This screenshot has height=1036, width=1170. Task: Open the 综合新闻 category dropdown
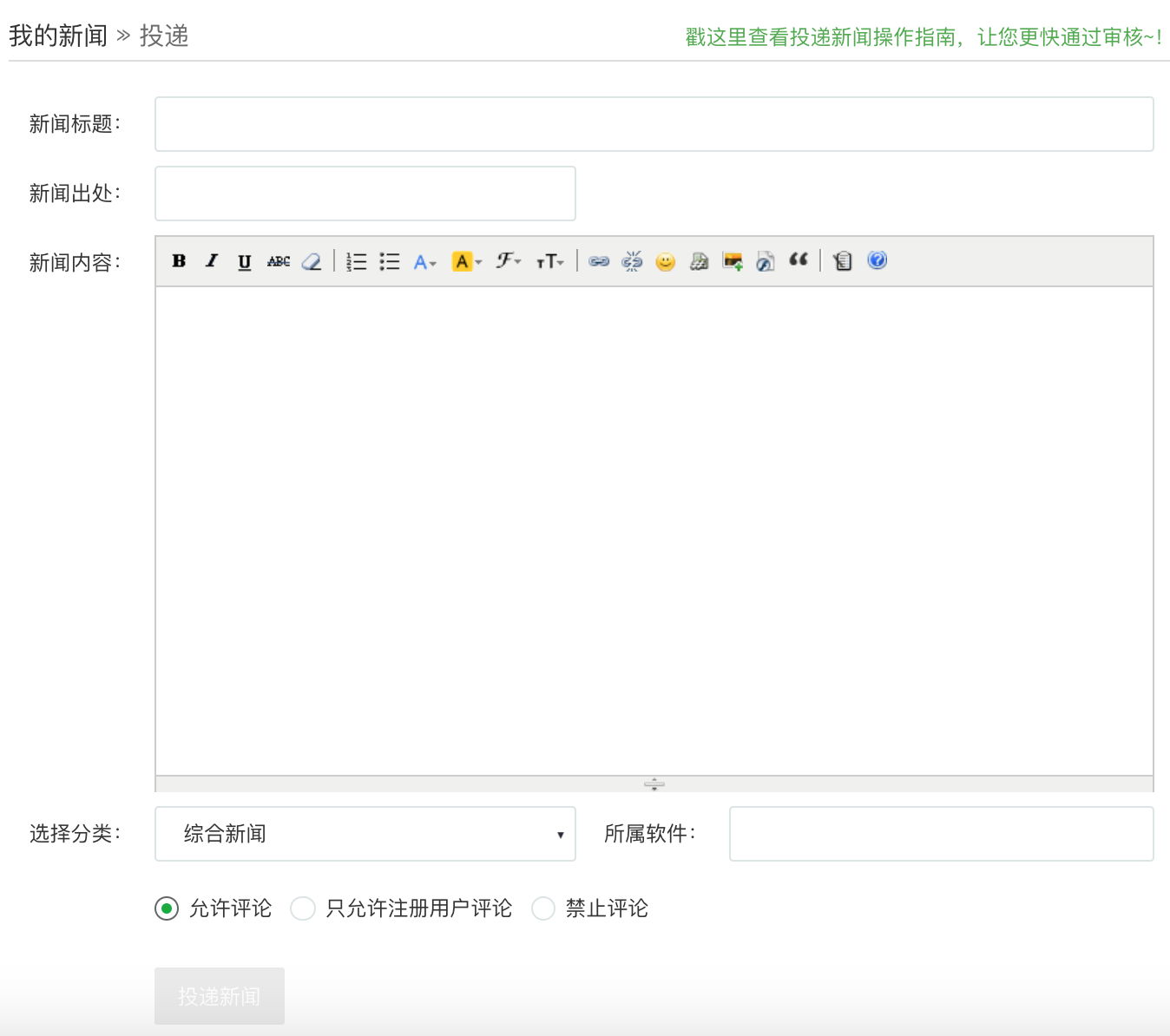coord(365,834)
